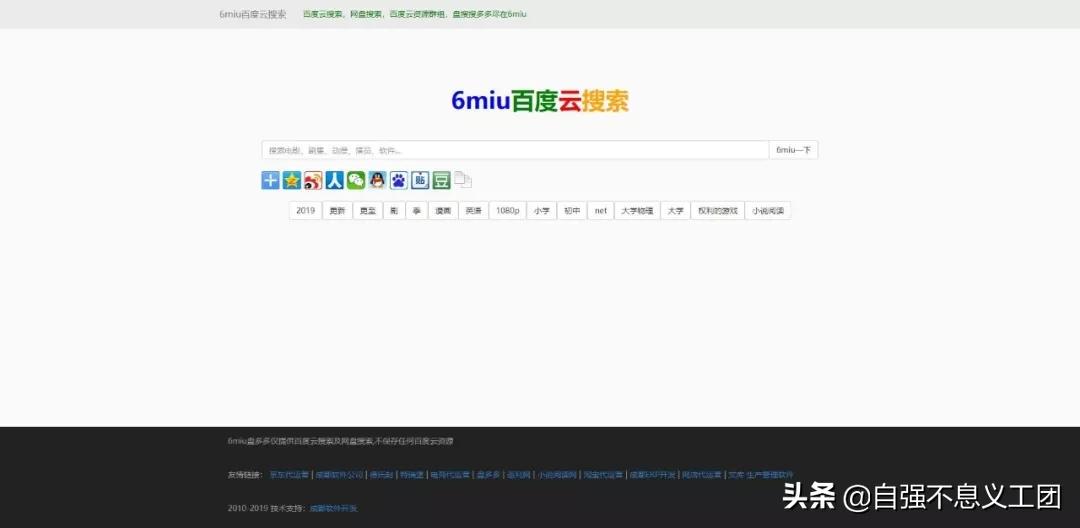Select the '小学' hot search tag
The image size is (1080, 528).
(x=541, y=211)
